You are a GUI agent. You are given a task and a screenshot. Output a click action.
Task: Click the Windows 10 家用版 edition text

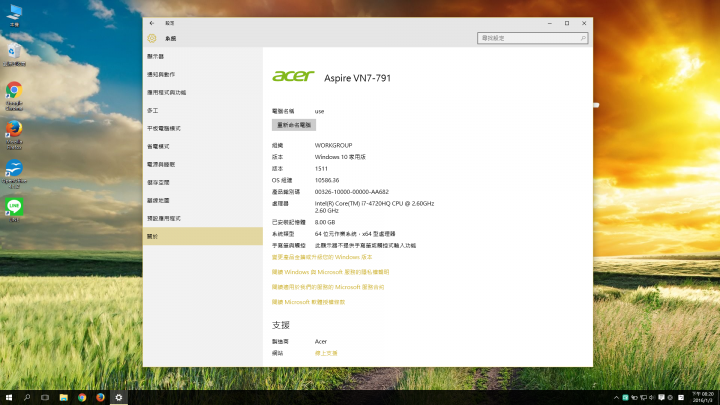[x=340, y=157]
